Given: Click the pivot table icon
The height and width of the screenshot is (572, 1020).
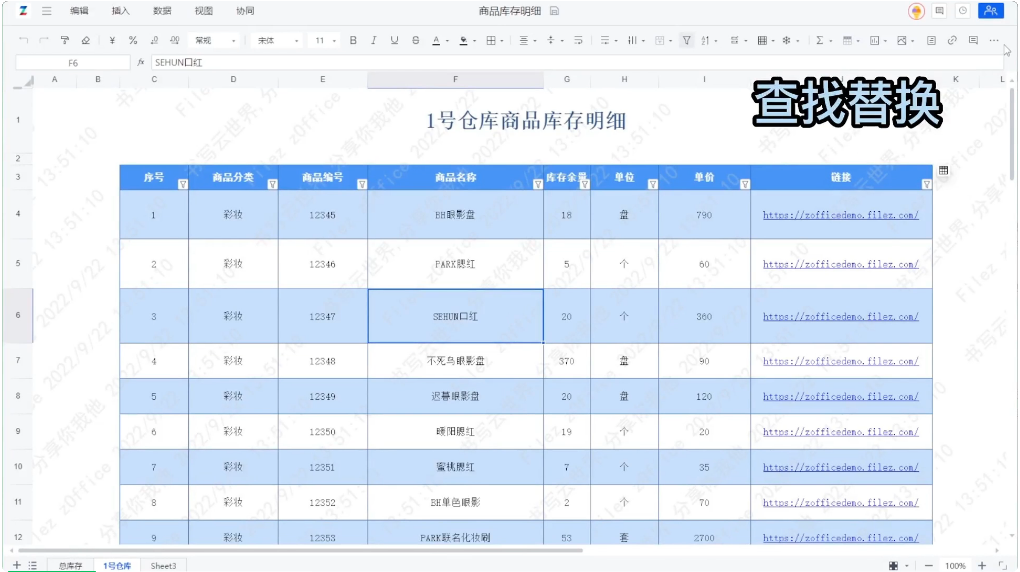Looking at the screenshot, I should pos(847,40).
